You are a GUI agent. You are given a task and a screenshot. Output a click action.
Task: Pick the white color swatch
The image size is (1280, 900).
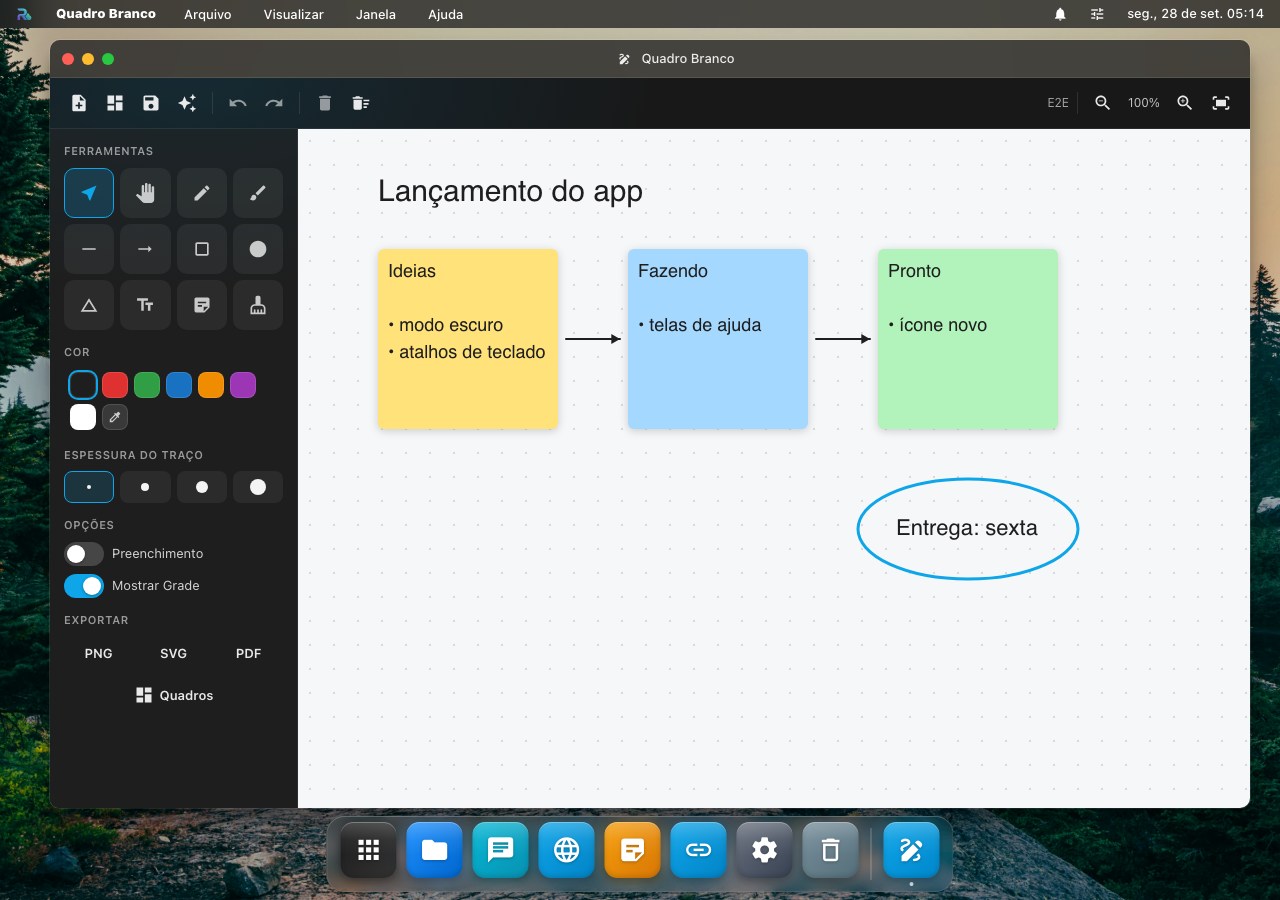[83, 417]
